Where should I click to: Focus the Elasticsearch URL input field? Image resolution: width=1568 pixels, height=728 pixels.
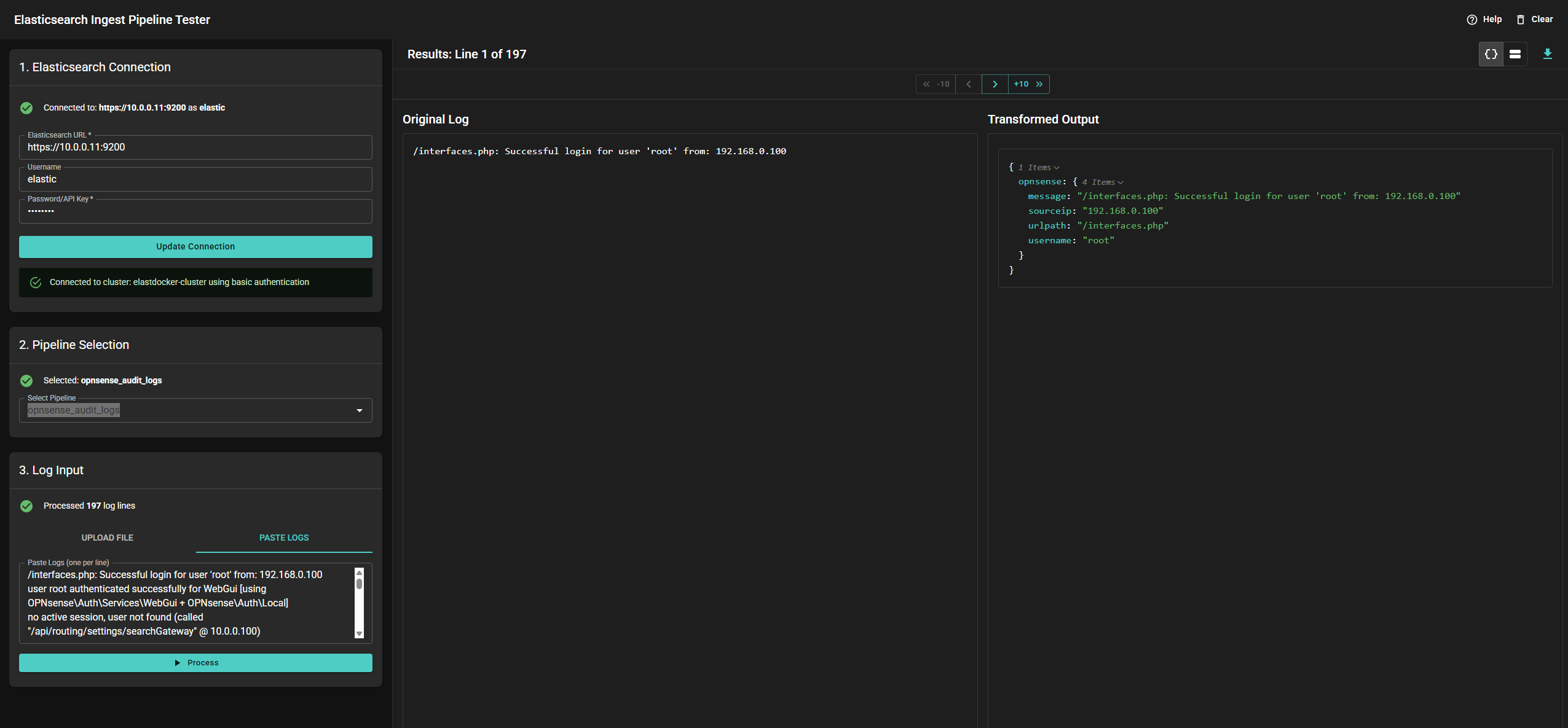[195, 147]
